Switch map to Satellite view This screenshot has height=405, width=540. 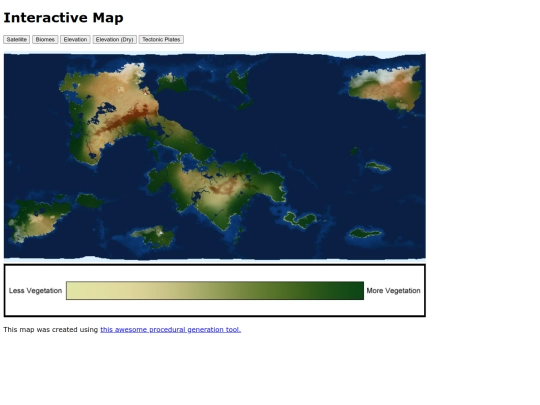tap(17, 40)
